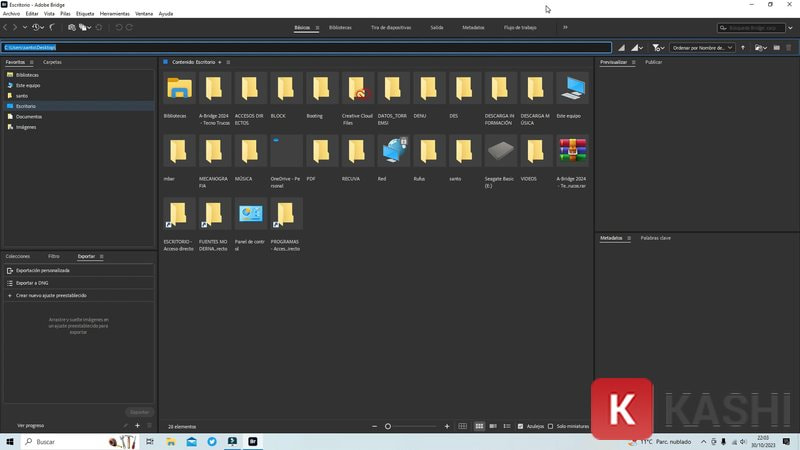Click the path bar input field
This screenshot has width=800, height=450.
pos(306,47)
